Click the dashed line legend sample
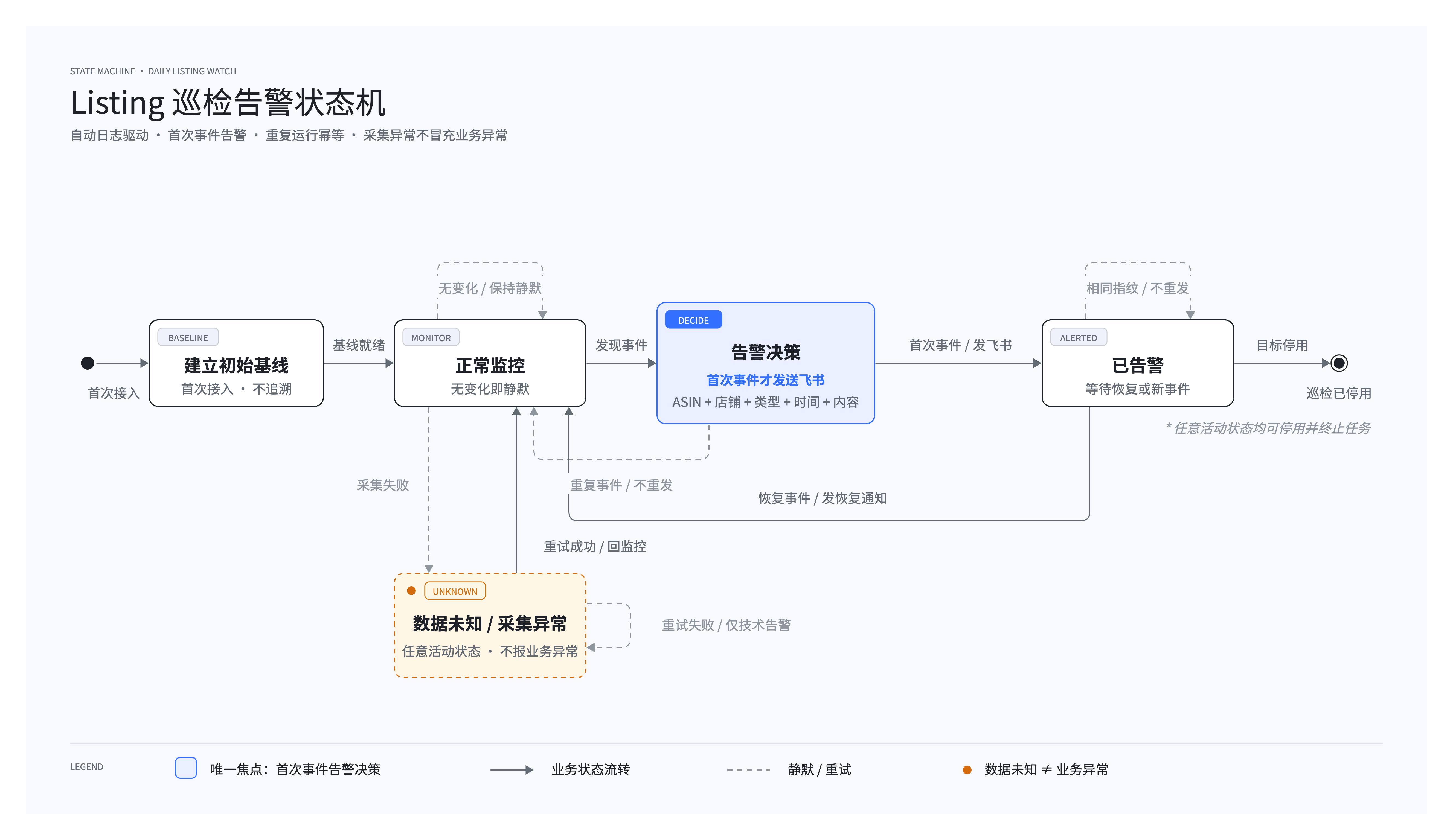 coord(748,770)
